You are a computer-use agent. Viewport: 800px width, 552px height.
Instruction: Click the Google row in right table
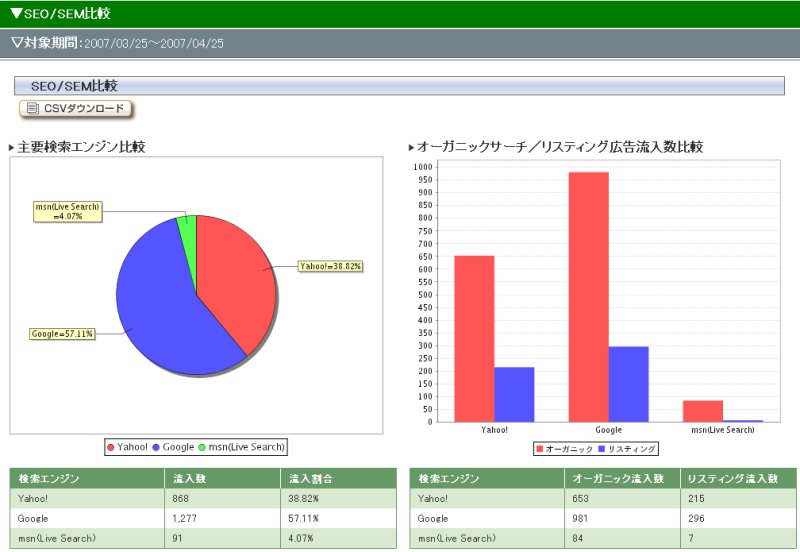pos(603,518)
